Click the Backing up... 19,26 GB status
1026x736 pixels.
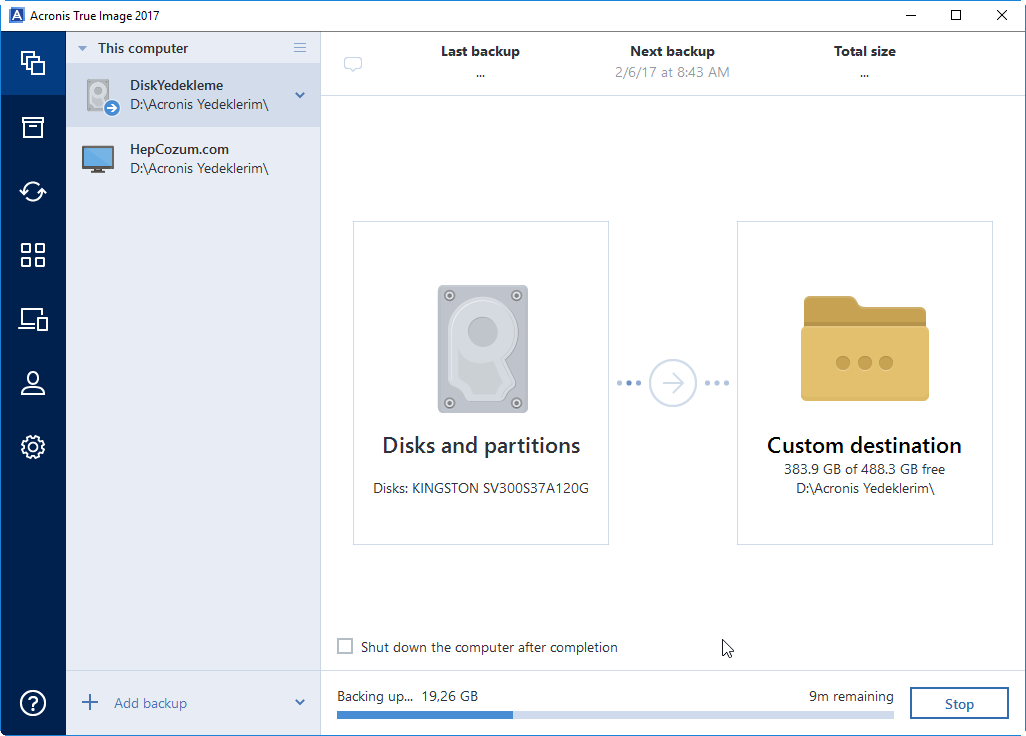407,696
